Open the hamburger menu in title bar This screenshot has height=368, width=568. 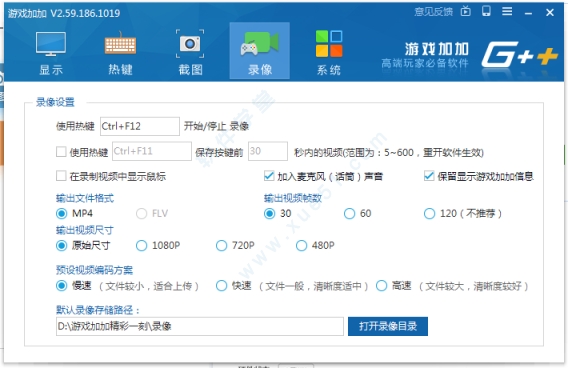tap(507, 12)
